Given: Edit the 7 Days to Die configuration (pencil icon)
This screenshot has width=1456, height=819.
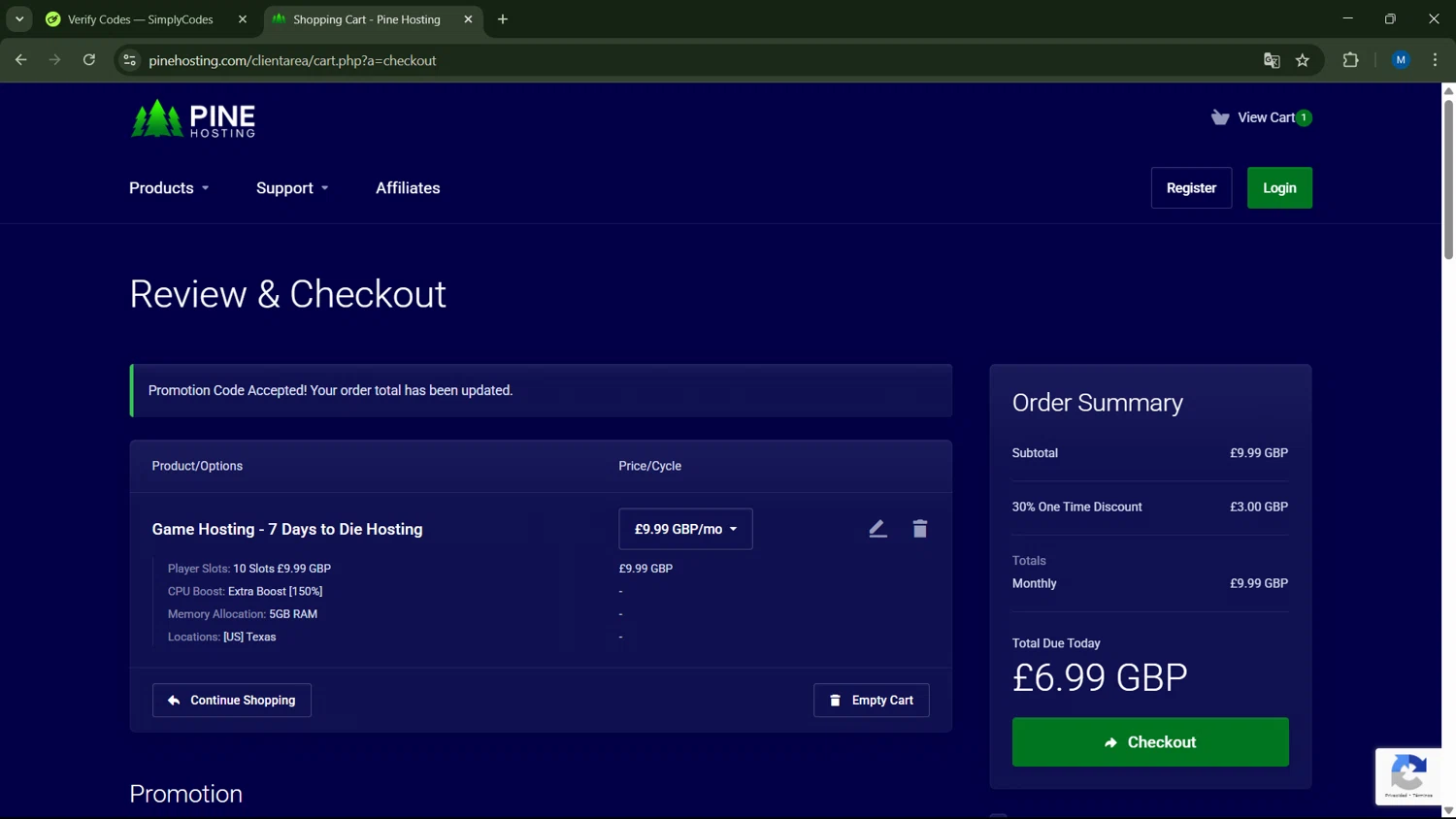Looking at the screenshot, I should [x=877, y=529].
